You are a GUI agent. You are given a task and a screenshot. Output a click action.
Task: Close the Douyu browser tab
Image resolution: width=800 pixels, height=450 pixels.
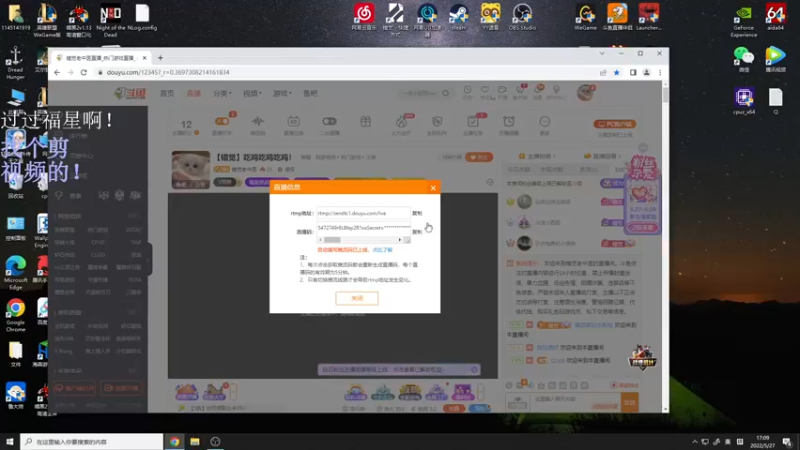click(144, 58)
